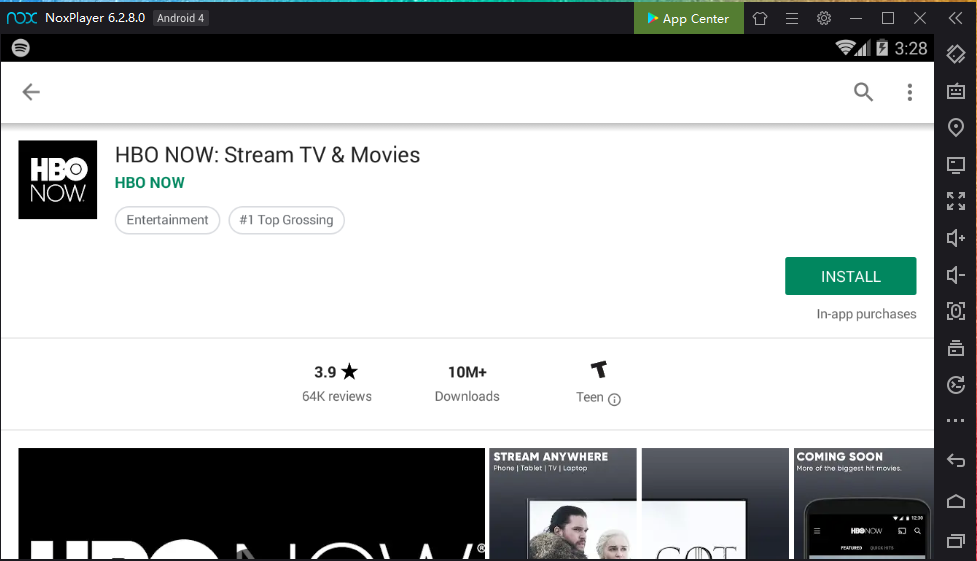Click Nox macro recorder icon

coord(956,385)
